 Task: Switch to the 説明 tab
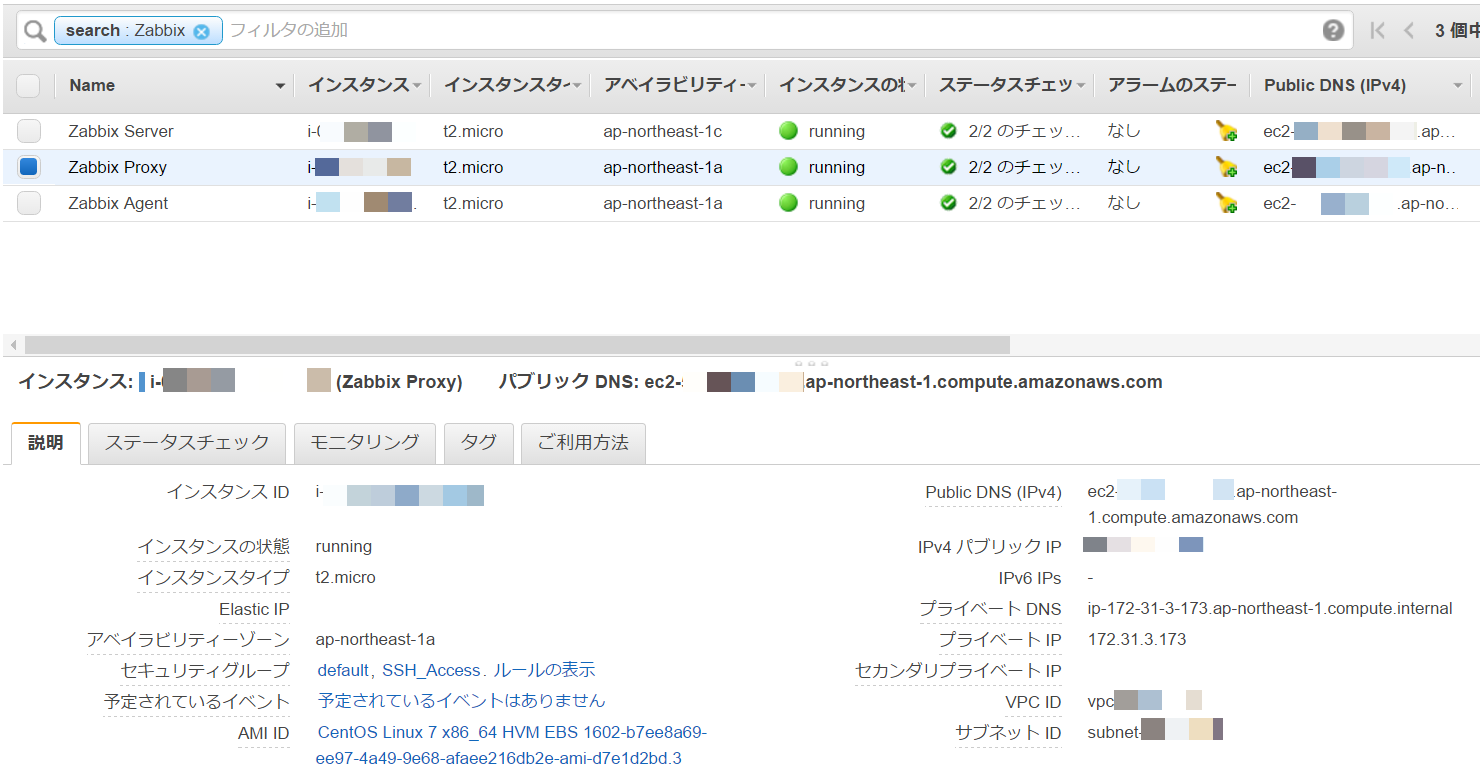coord(45,443)
